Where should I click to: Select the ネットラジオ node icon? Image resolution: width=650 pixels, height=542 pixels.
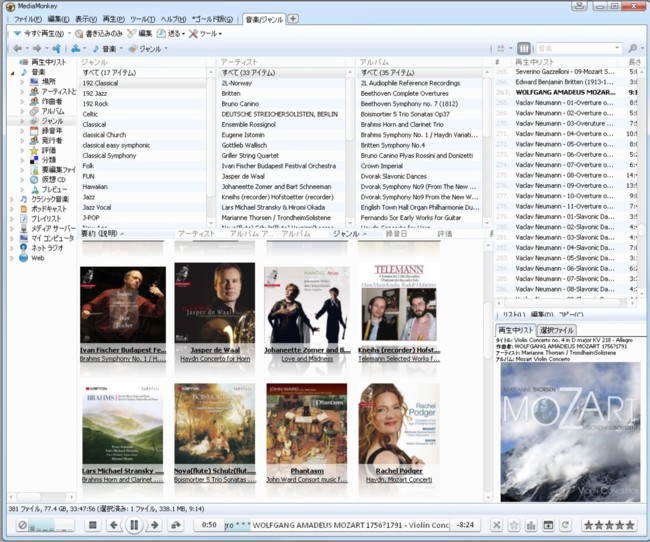coord(24,248)
